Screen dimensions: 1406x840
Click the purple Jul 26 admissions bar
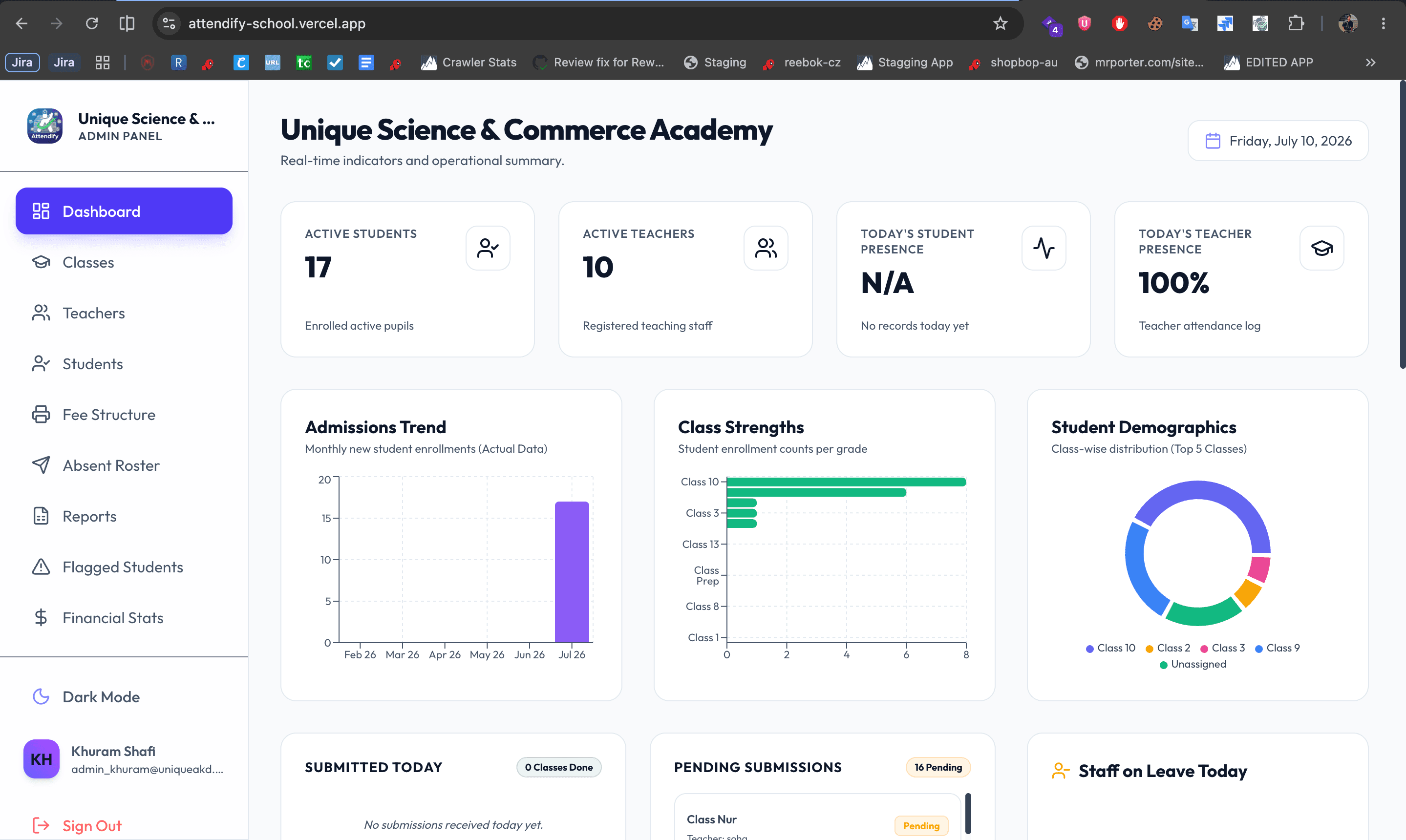[572, 572]
